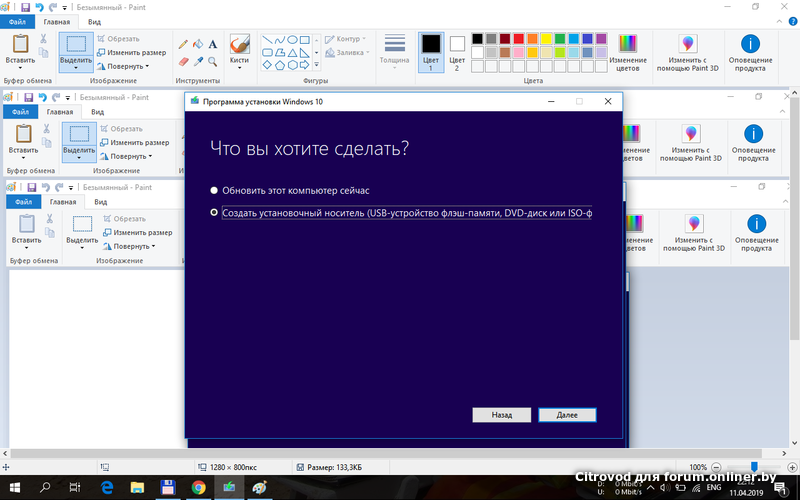Open the Customize Quick Access dropdown in the main title bar
The image size is (800, 500).
65,8
